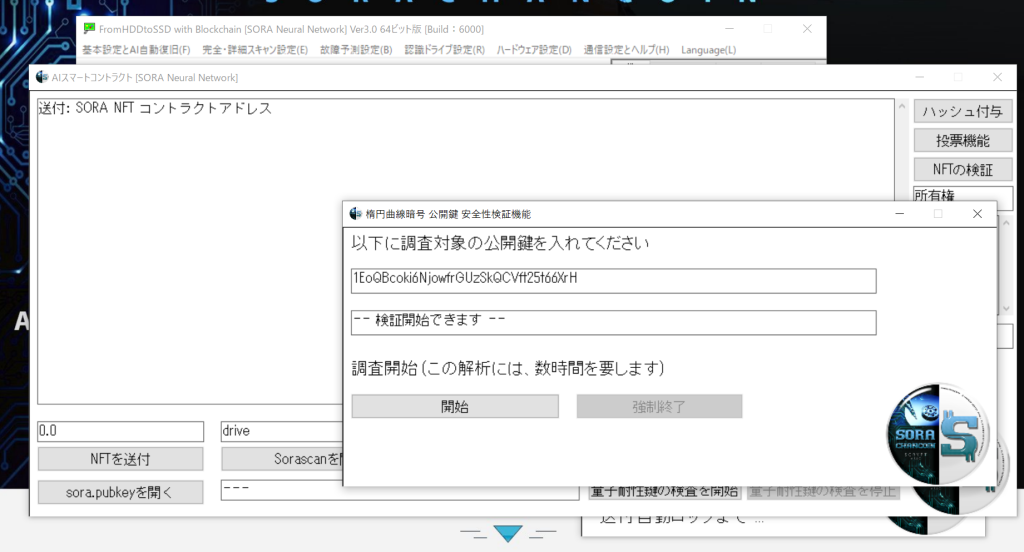Open the Language(L) menu
Viewport: 1024px width, 552px height.
pyautogui.click(x=708, y=50)
